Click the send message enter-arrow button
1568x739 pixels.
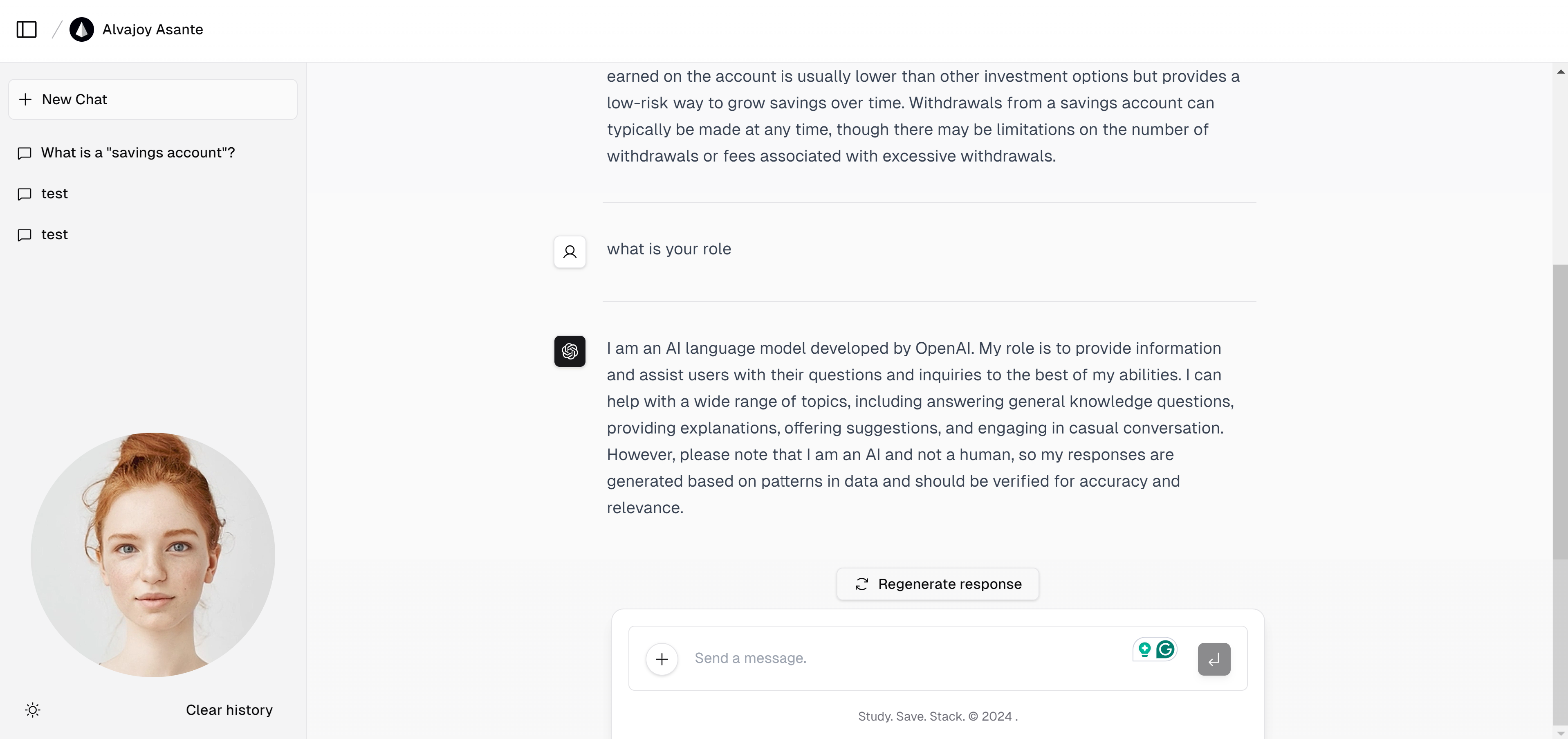[1214, 659]
